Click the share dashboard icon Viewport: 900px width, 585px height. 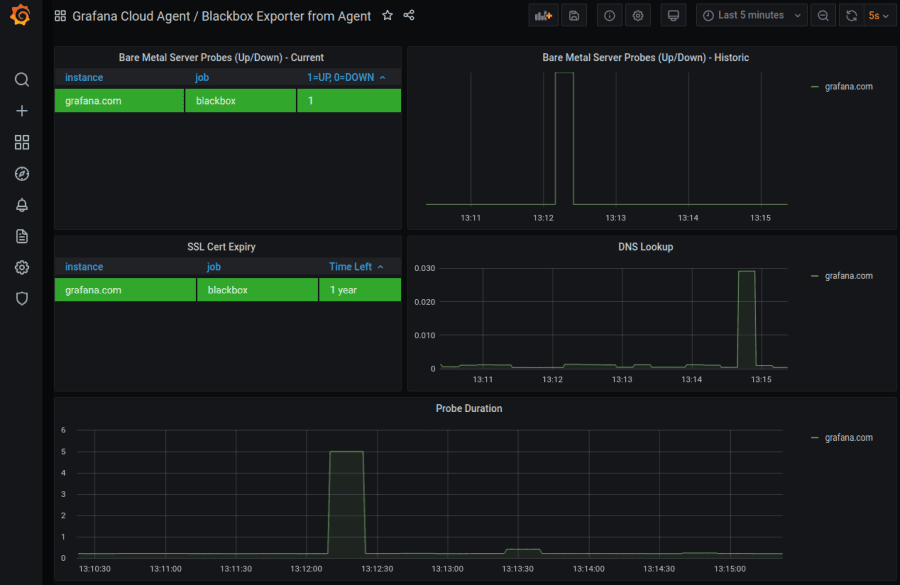pyautogui.click(x=409, y=16)
